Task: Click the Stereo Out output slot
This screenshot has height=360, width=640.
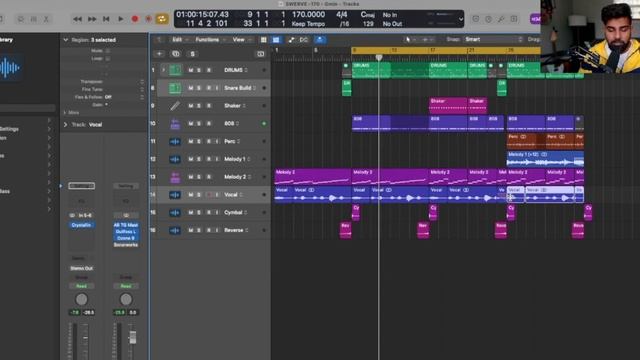Action: tap(81, 268)
